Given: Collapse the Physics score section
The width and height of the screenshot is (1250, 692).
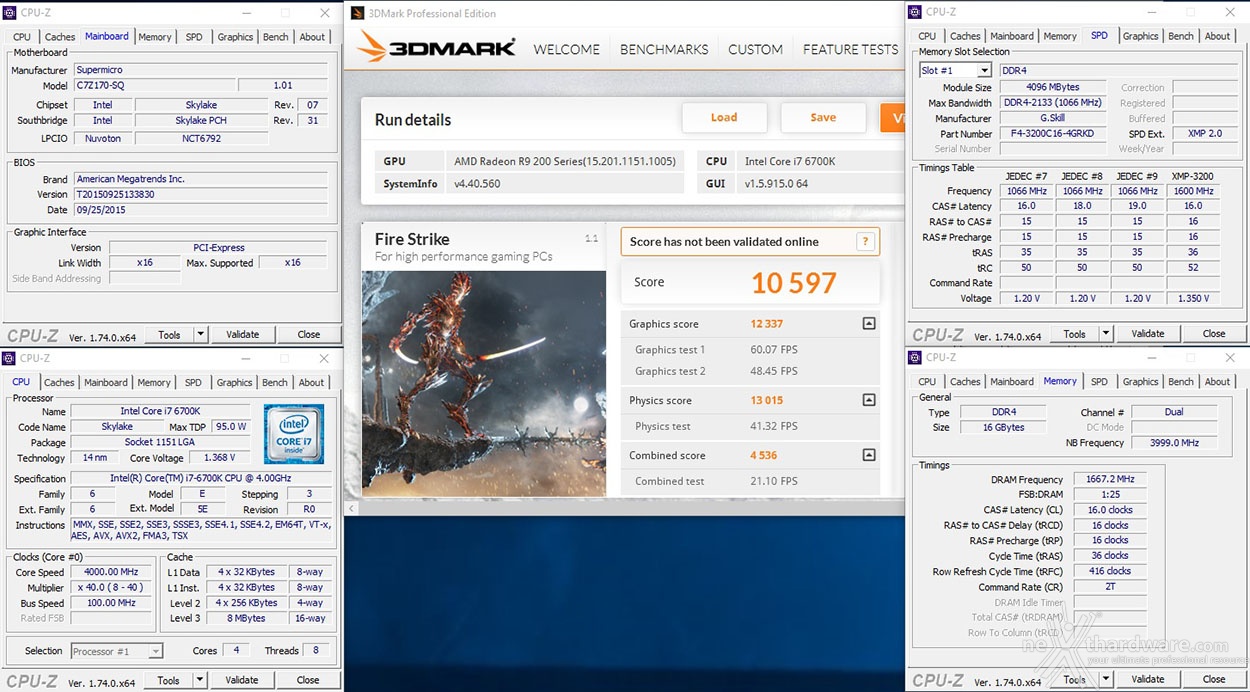Looking at the screenshot, I should coord(869,400).
